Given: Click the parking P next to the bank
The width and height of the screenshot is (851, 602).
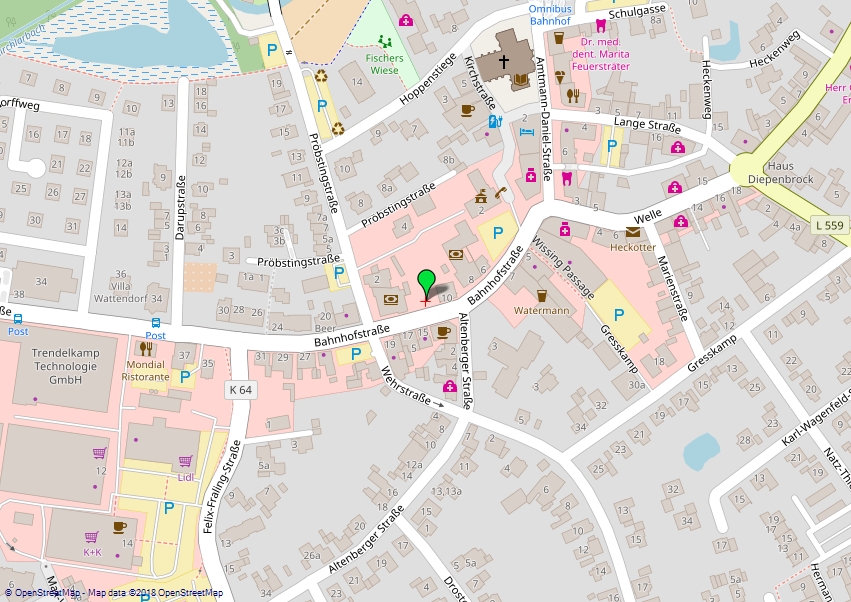Looking at the screenshot, I should [x=497, y=233].
